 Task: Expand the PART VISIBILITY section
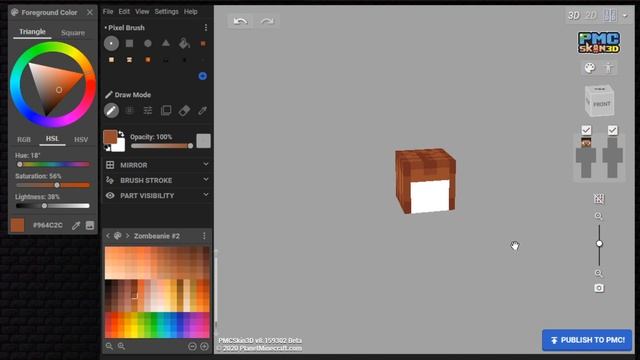tap(157, 196)
